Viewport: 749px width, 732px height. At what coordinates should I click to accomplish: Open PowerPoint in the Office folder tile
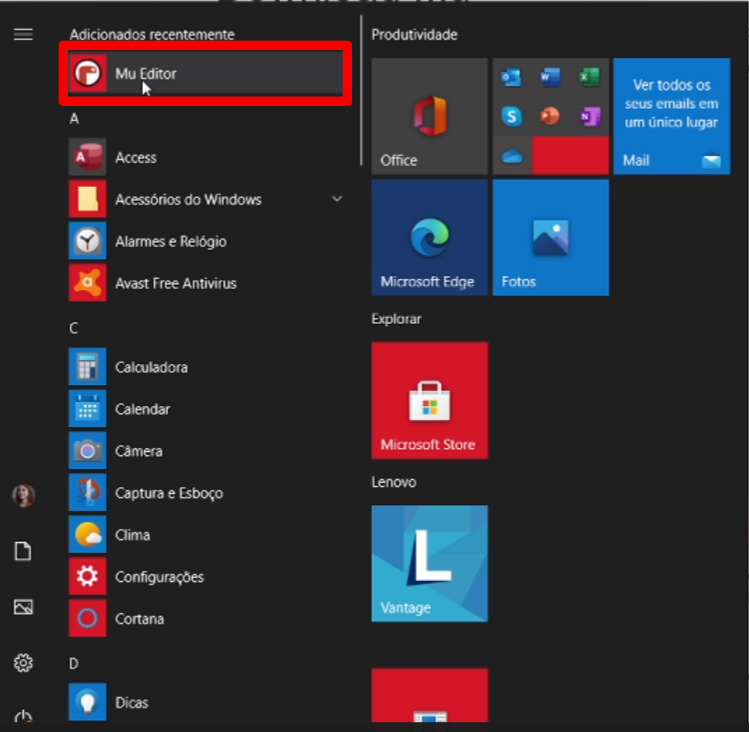pos(550,116)
